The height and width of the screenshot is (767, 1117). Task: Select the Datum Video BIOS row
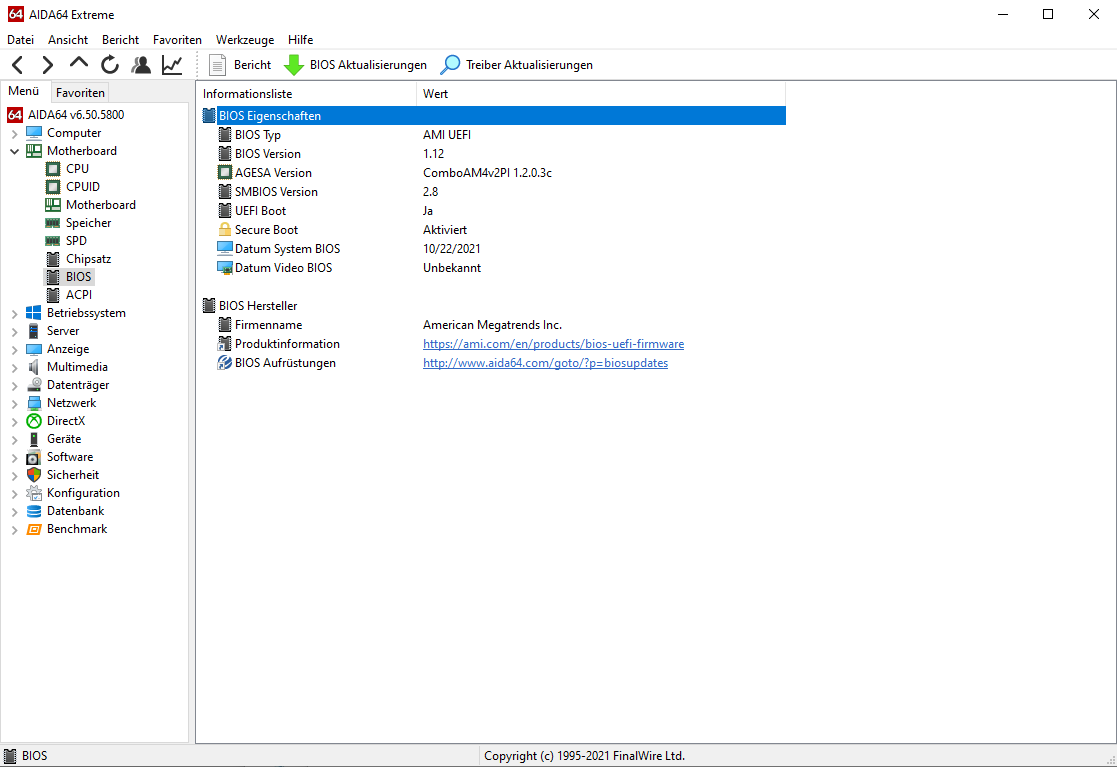pyautogui.click(x=493, y=268)
